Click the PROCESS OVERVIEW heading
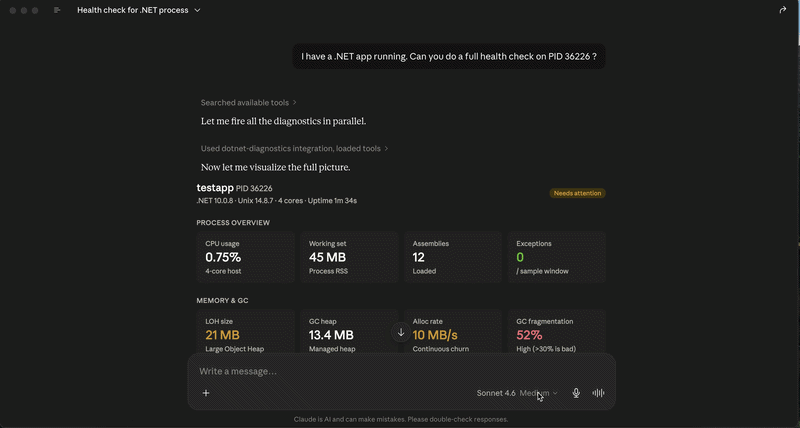 233,223
